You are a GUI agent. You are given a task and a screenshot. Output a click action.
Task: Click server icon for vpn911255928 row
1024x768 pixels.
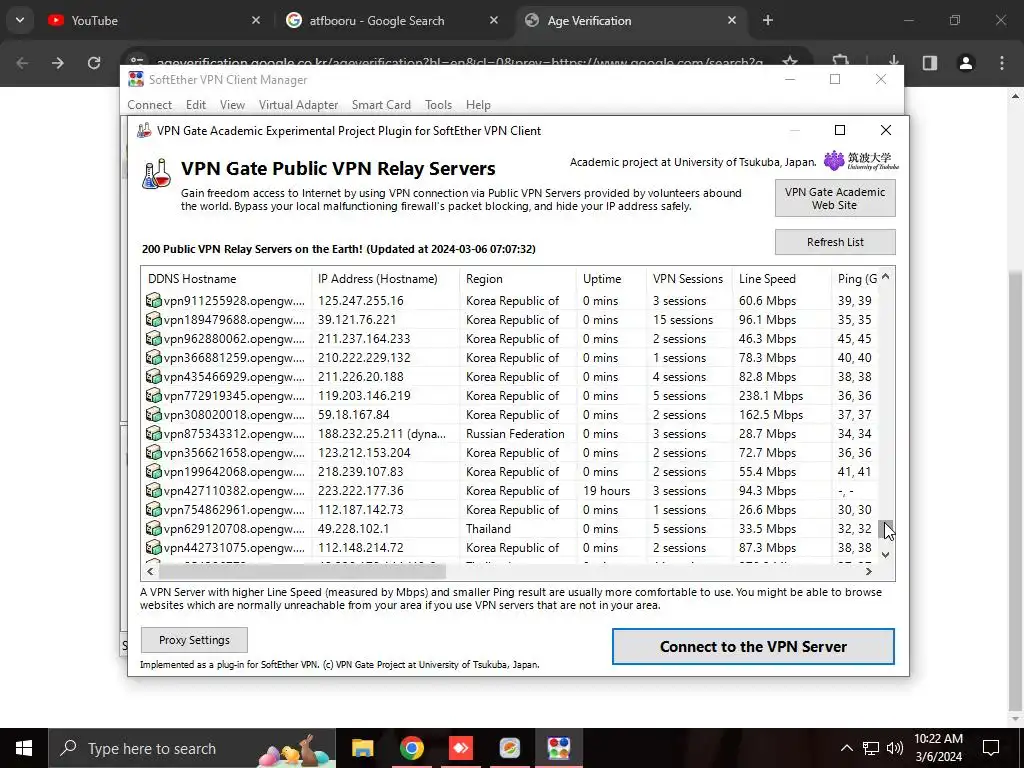coord(153,300)
